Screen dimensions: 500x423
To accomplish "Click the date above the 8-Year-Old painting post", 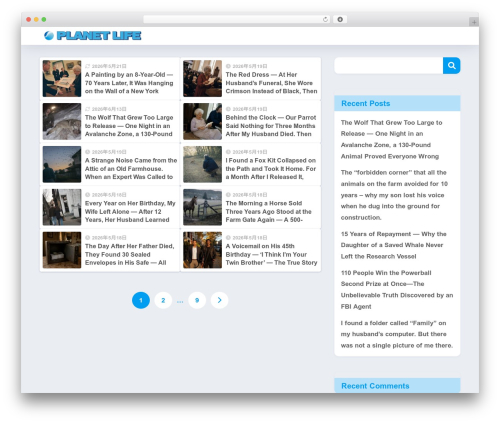I will (109, 66).
